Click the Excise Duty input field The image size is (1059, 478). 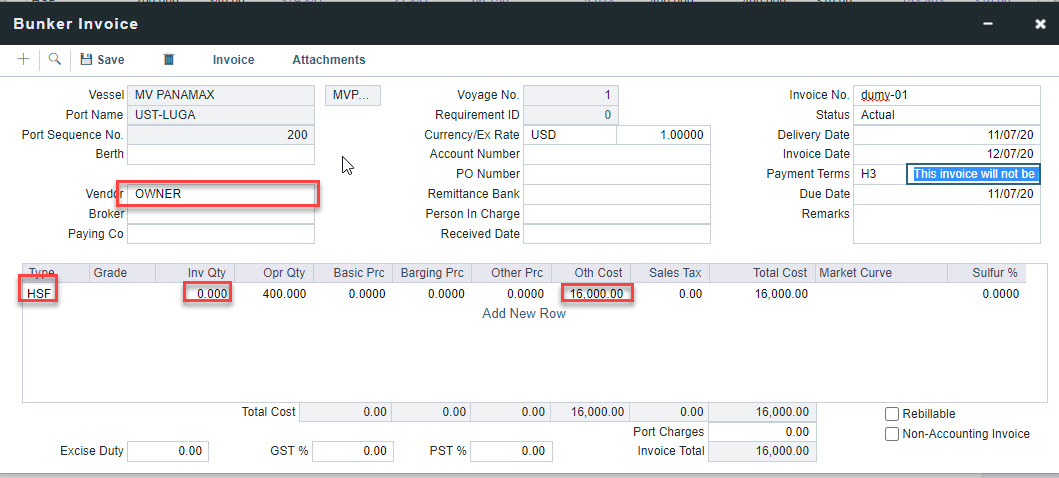pyautogui.click(x=168, y=451)
